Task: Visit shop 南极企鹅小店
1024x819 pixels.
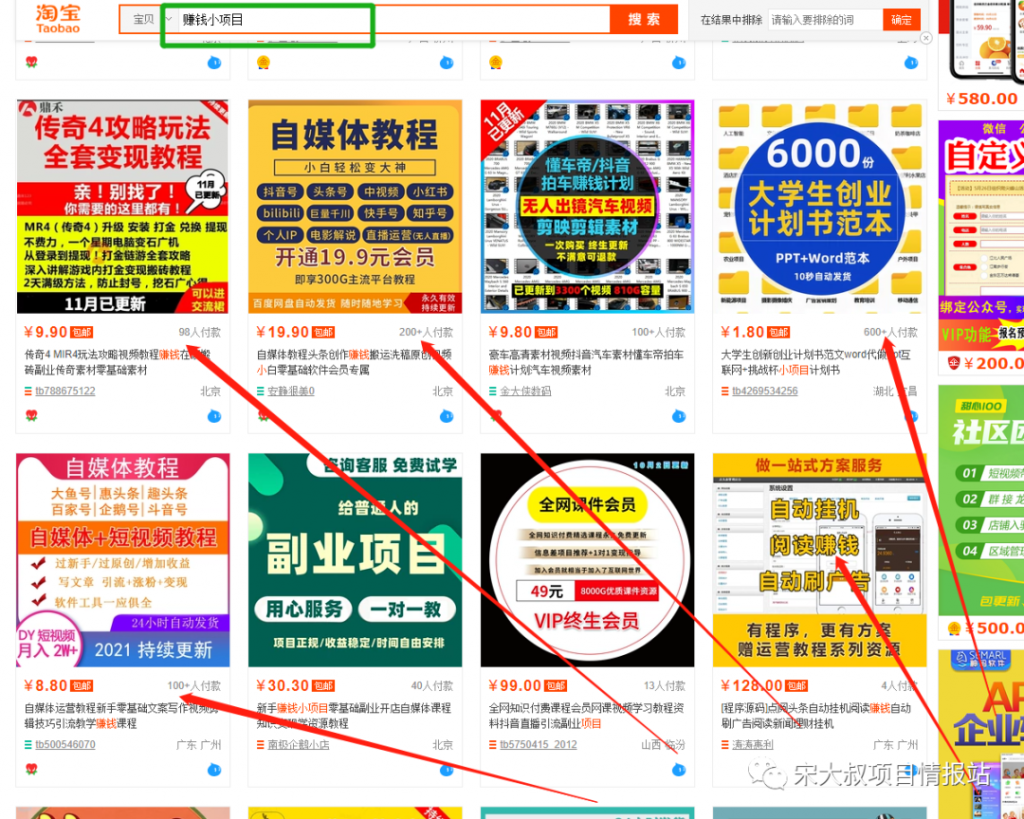Action: coord(298,745)
